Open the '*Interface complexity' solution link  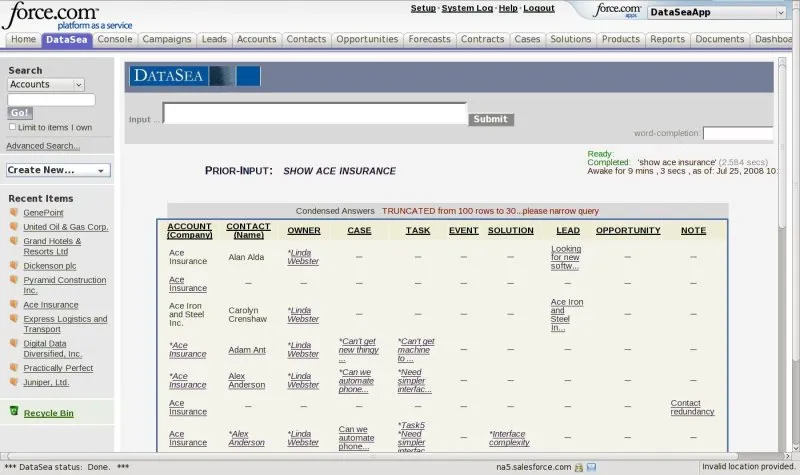click(509, 438)
